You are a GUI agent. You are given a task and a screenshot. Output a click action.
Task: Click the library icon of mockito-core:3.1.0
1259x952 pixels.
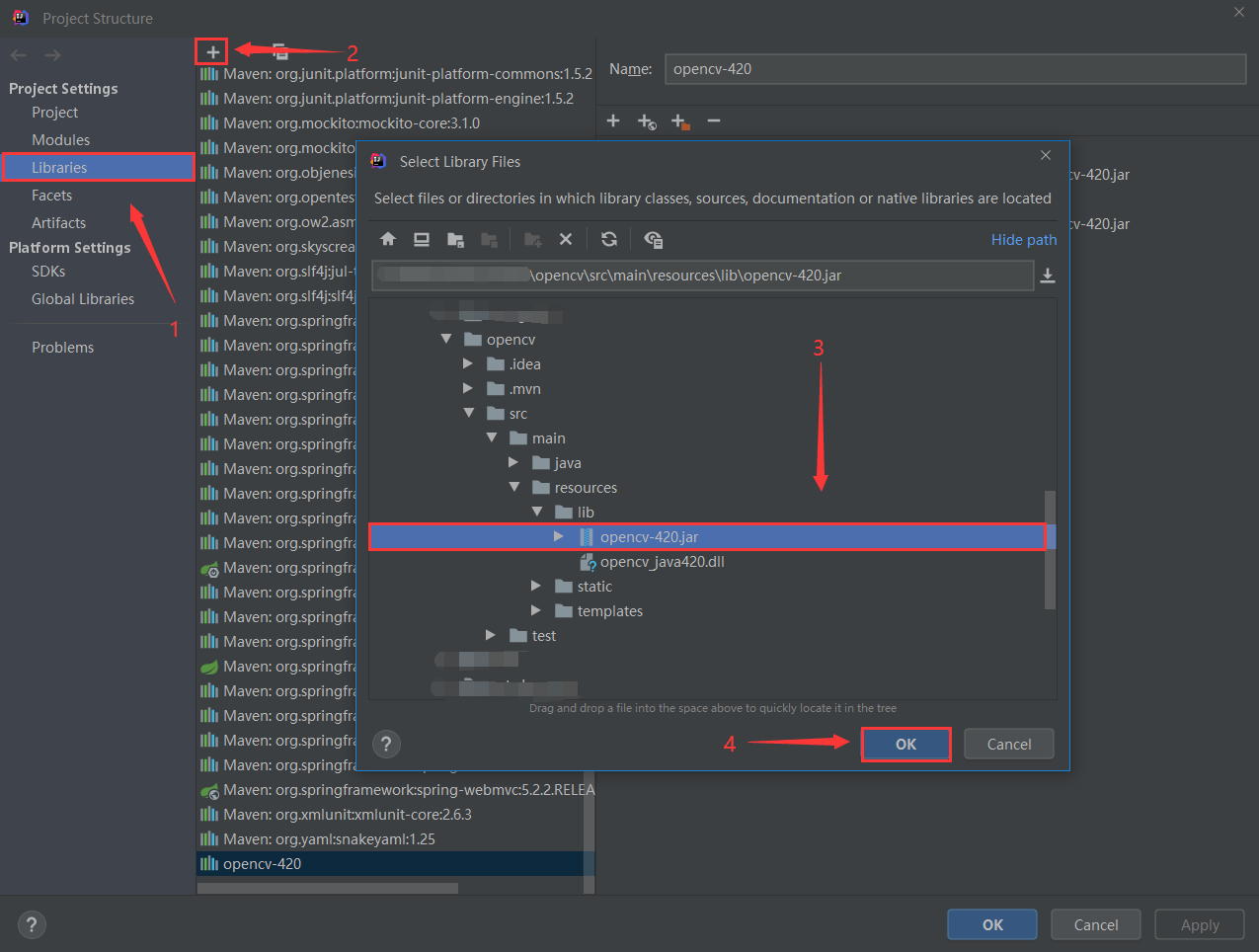(x=209, y=123)
